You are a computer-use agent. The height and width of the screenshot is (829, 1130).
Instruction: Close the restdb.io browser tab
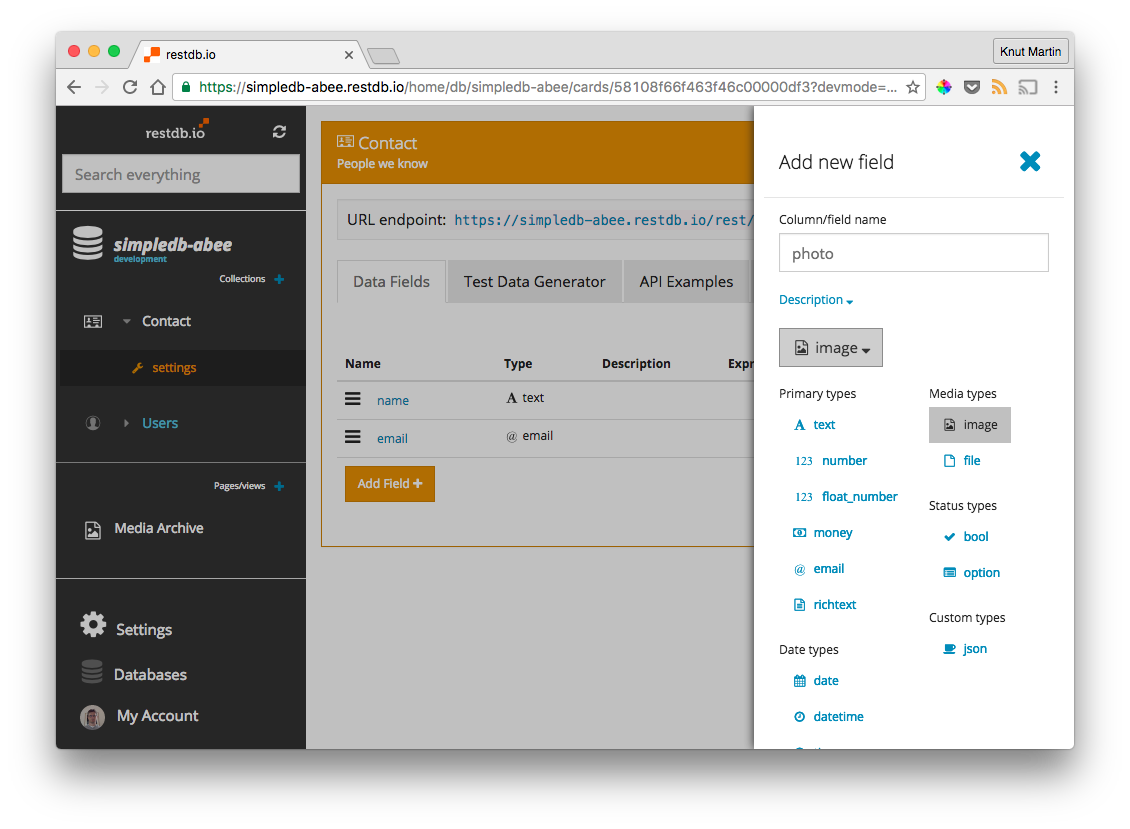(349, 55)
